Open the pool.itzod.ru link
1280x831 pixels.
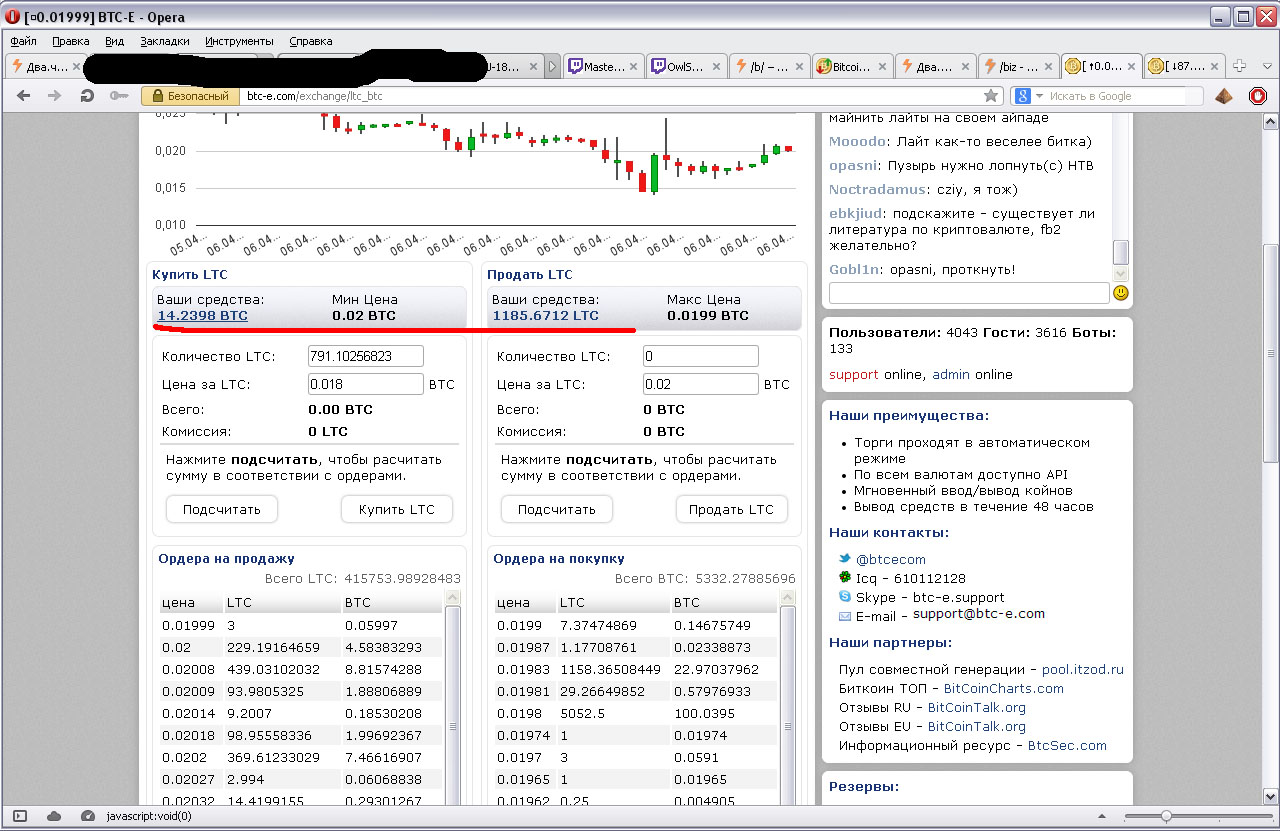pyautogui.click(x=1083, y=669)
